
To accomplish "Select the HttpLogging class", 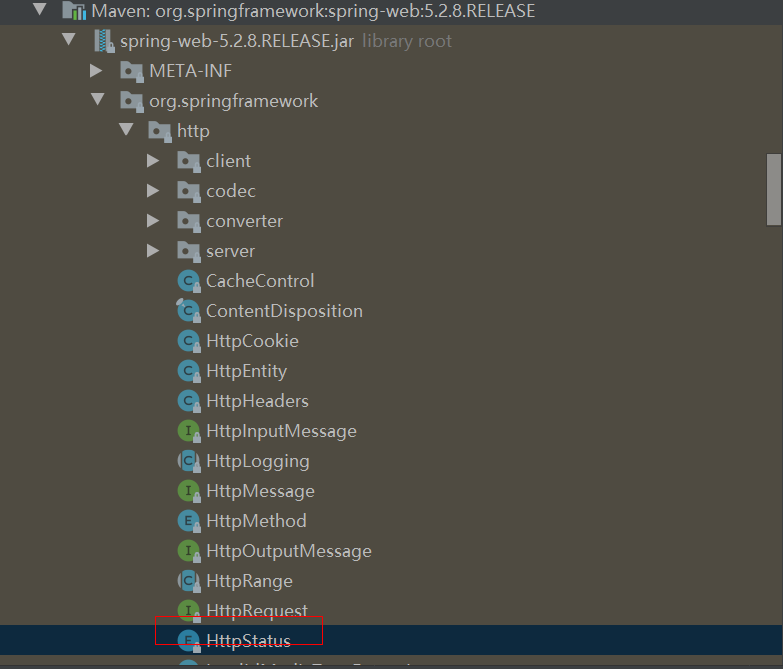I will [x=258, y=461].
